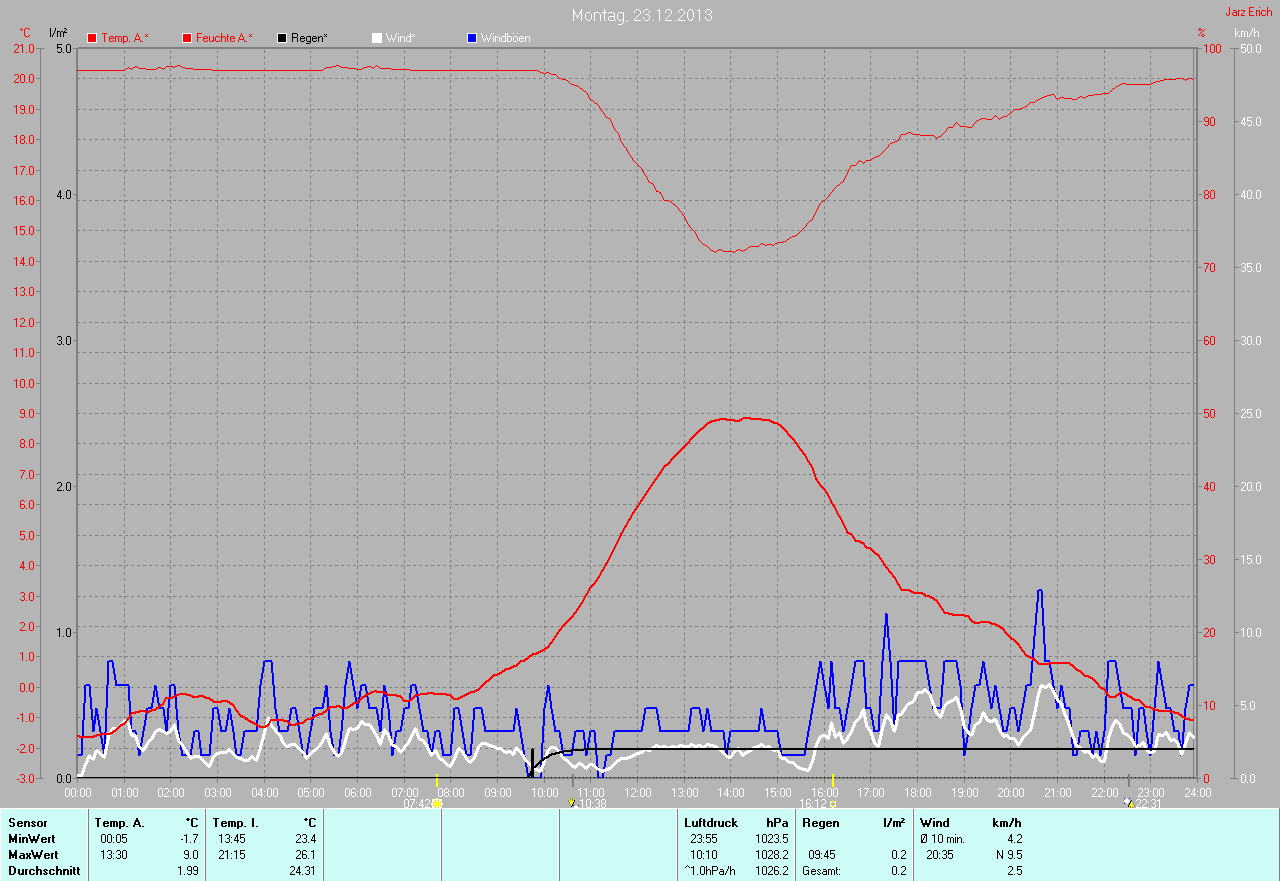Click the red Feuchte A. legend square
The width and height of the screenshot is (1280, 881).
point(186,38)
